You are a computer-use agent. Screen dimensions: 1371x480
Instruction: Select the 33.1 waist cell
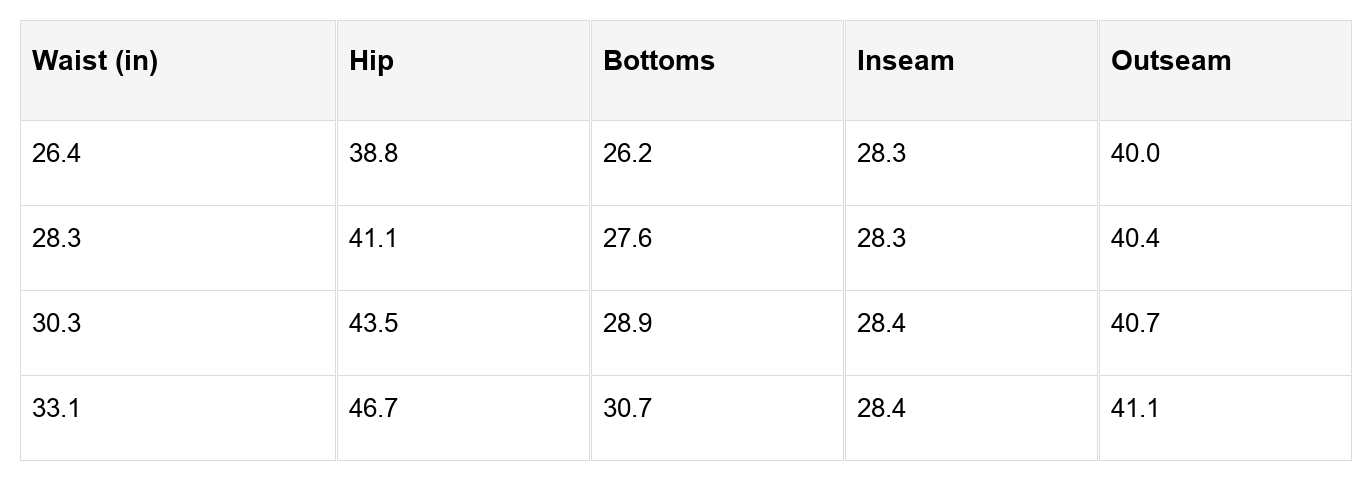click(56, 409)
